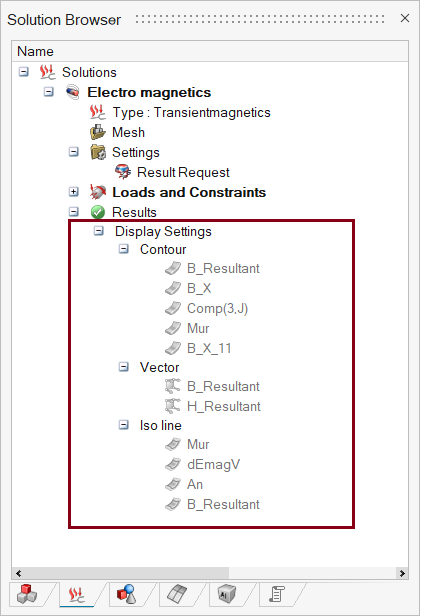The width and height of the screenshot is (422, 616).
Task: Click the horizontal scrollbar right arrow
Action: 402,573
